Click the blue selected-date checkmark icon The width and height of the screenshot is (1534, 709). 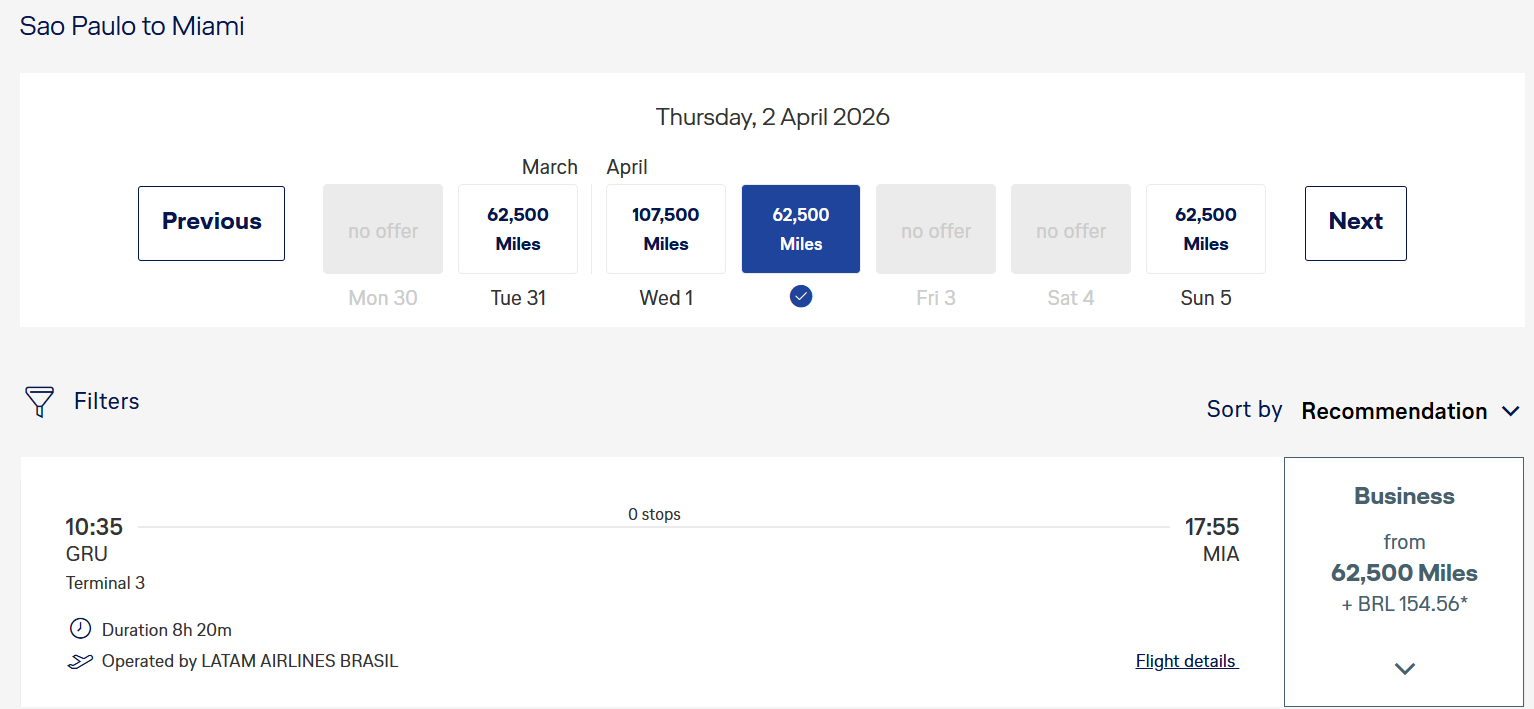pos(800,296)
